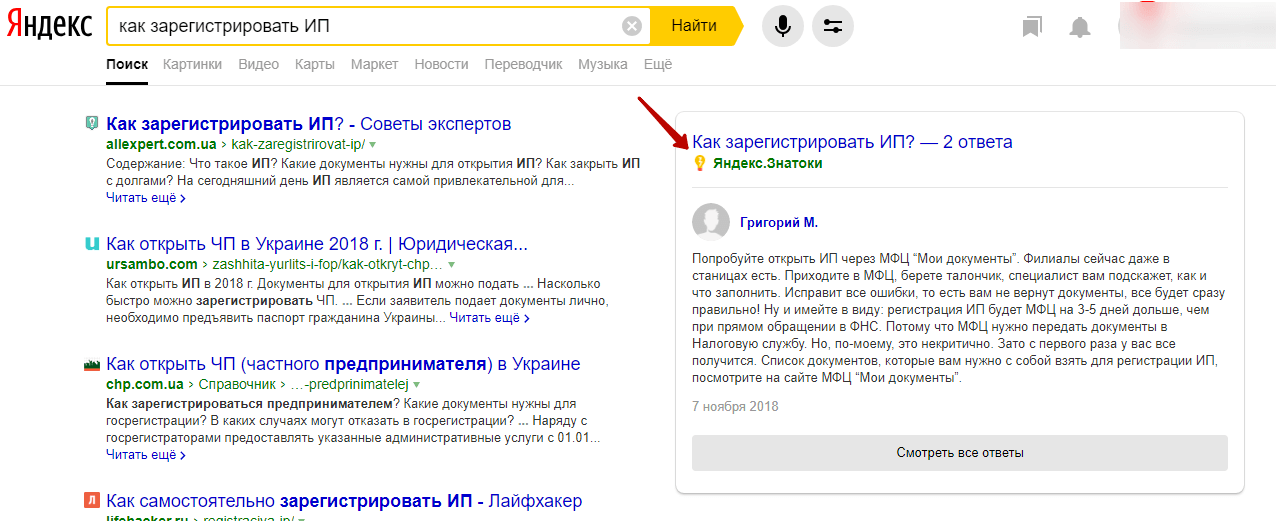This screenshot has width=1276, height=521.
Task: Click Смотреть все ответы button
Action: tap(959, 453)
